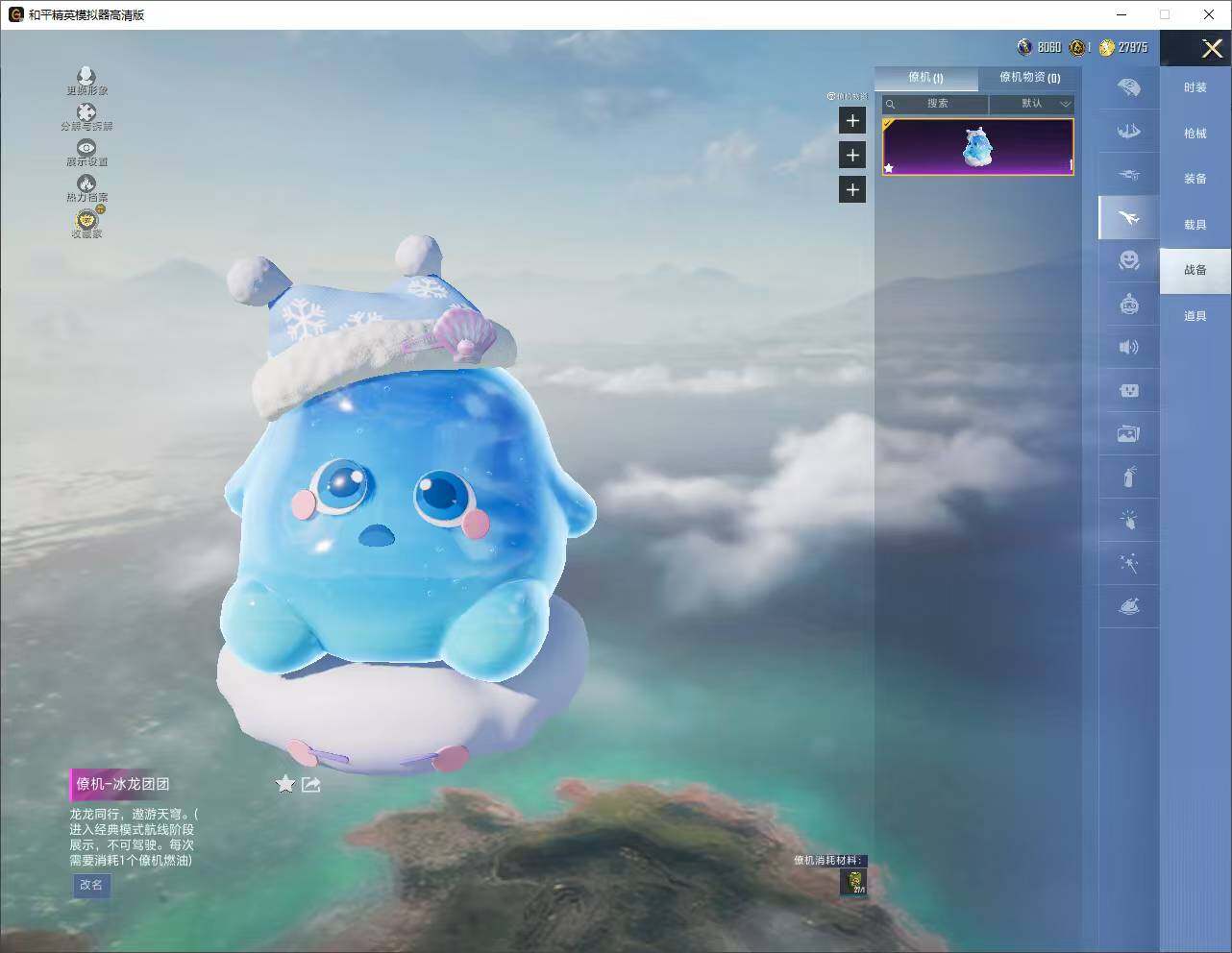Select the square face-card category icon
This screenshot has height=953, width=1232.
1129,390
